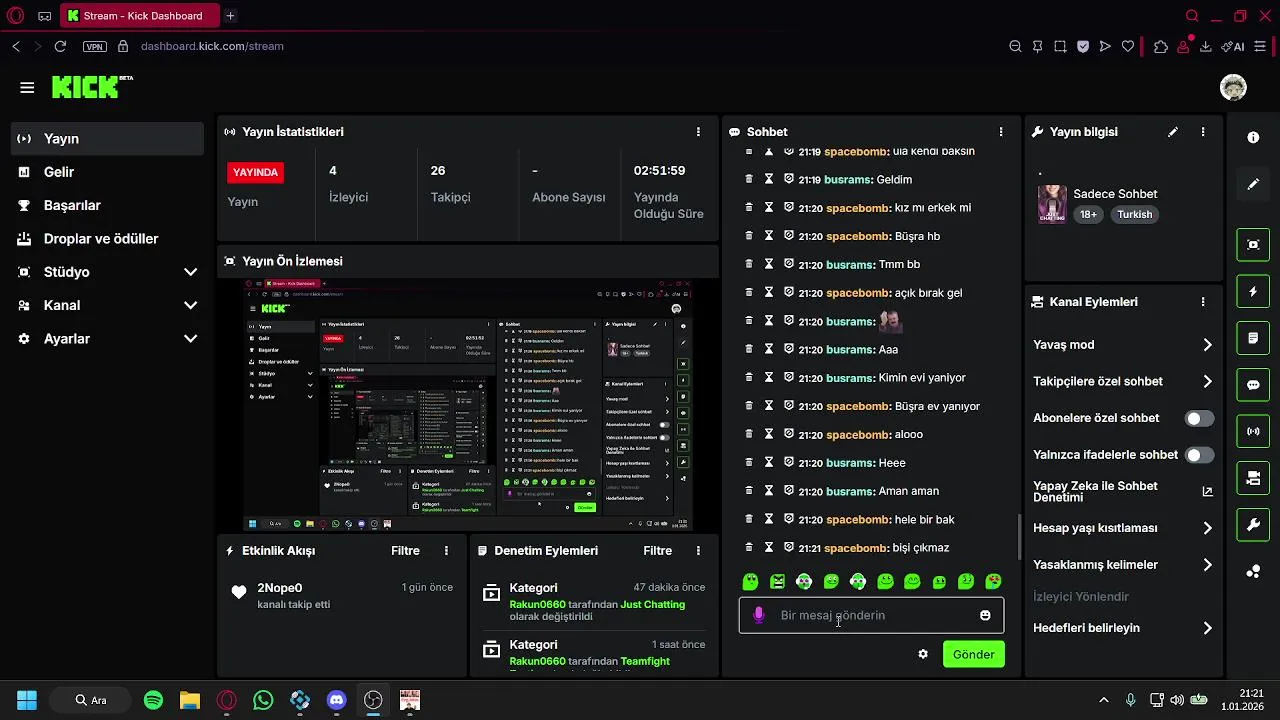The width and height of the screenshot is (1280, 720).
Task: Click the Turkish language tag
Action: [1135, 215]
